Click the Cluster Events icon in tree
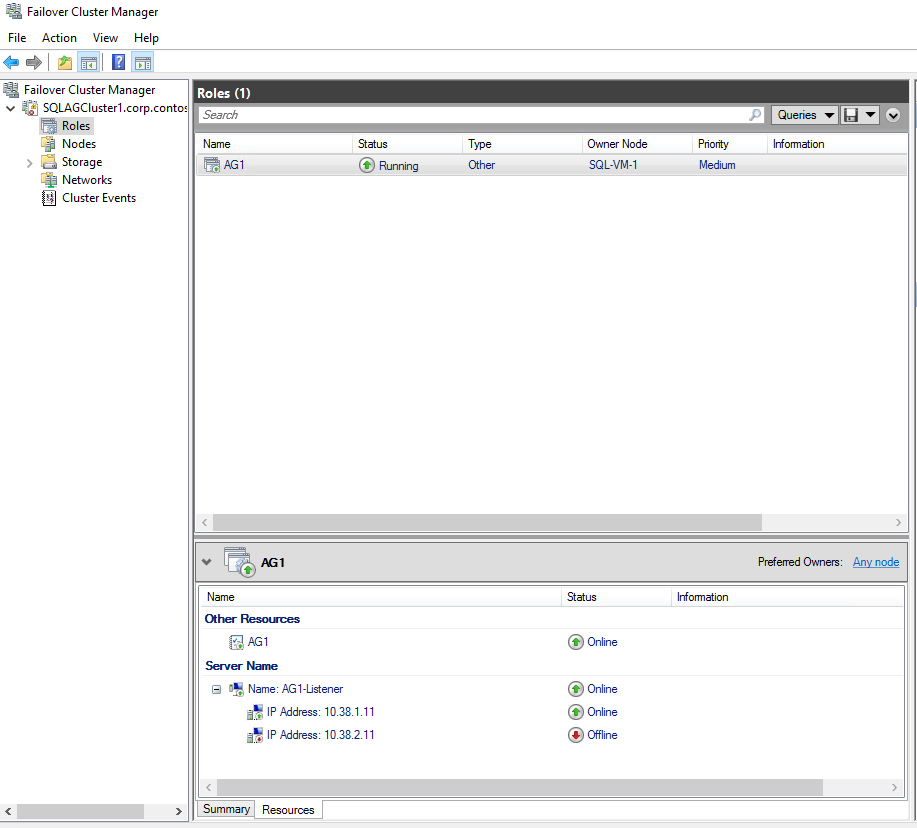Viewport: 917px width, 828px height. 49,198
